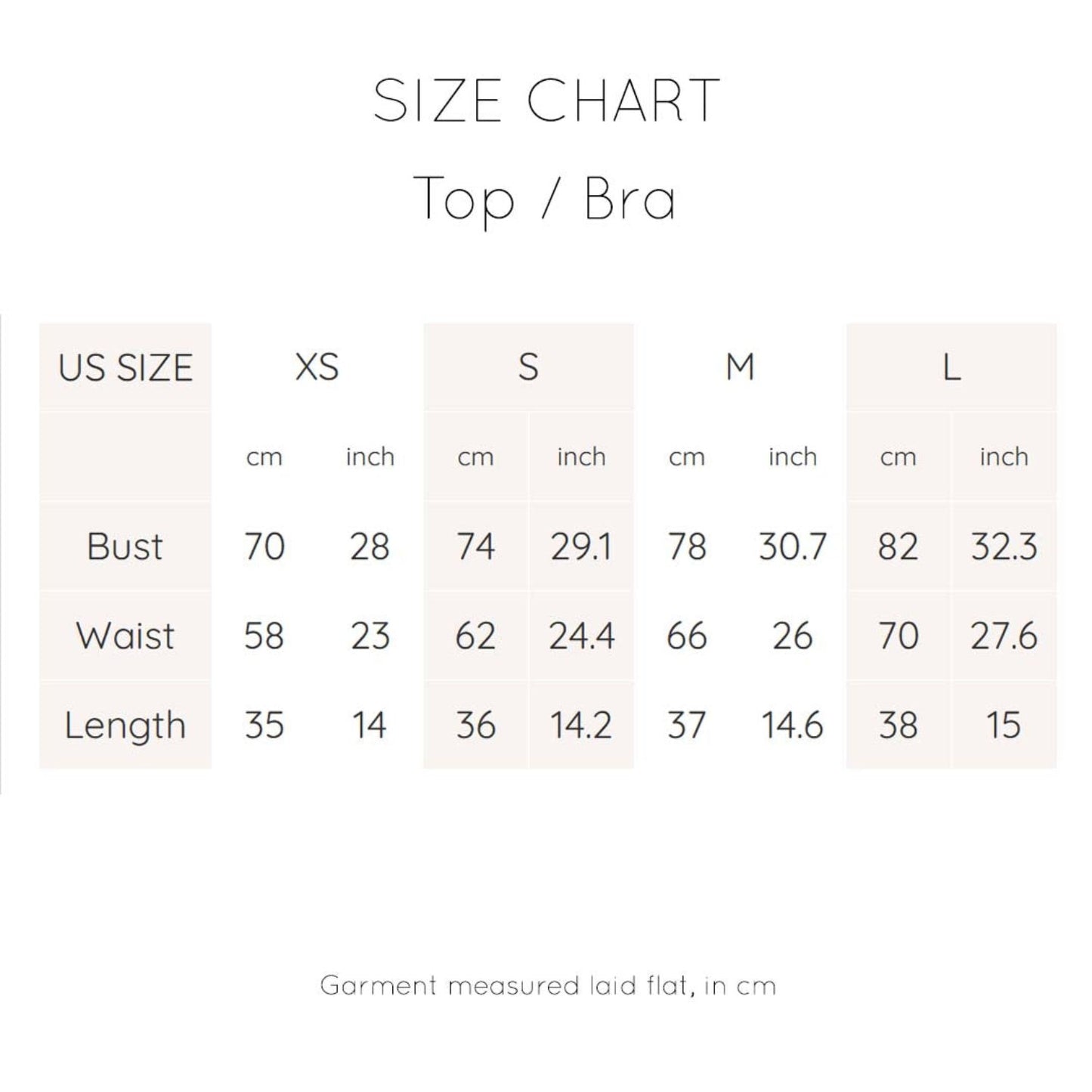1092x1092 pixels.
Task: Click the L size column header
Action: pyautogui.click(x=951, y=367)
